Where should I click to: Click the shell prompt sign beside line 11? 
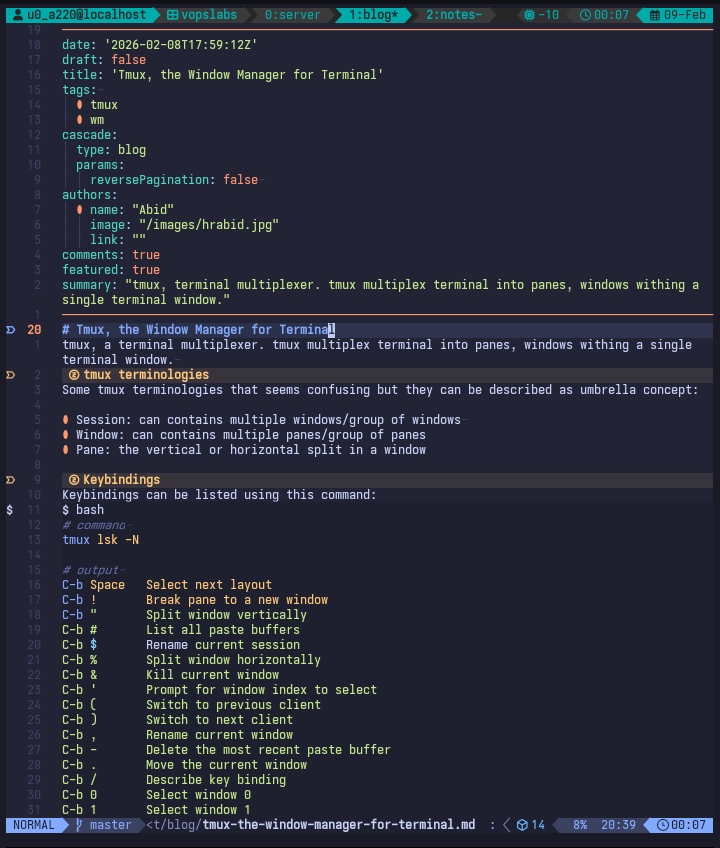tap(10, 510)
